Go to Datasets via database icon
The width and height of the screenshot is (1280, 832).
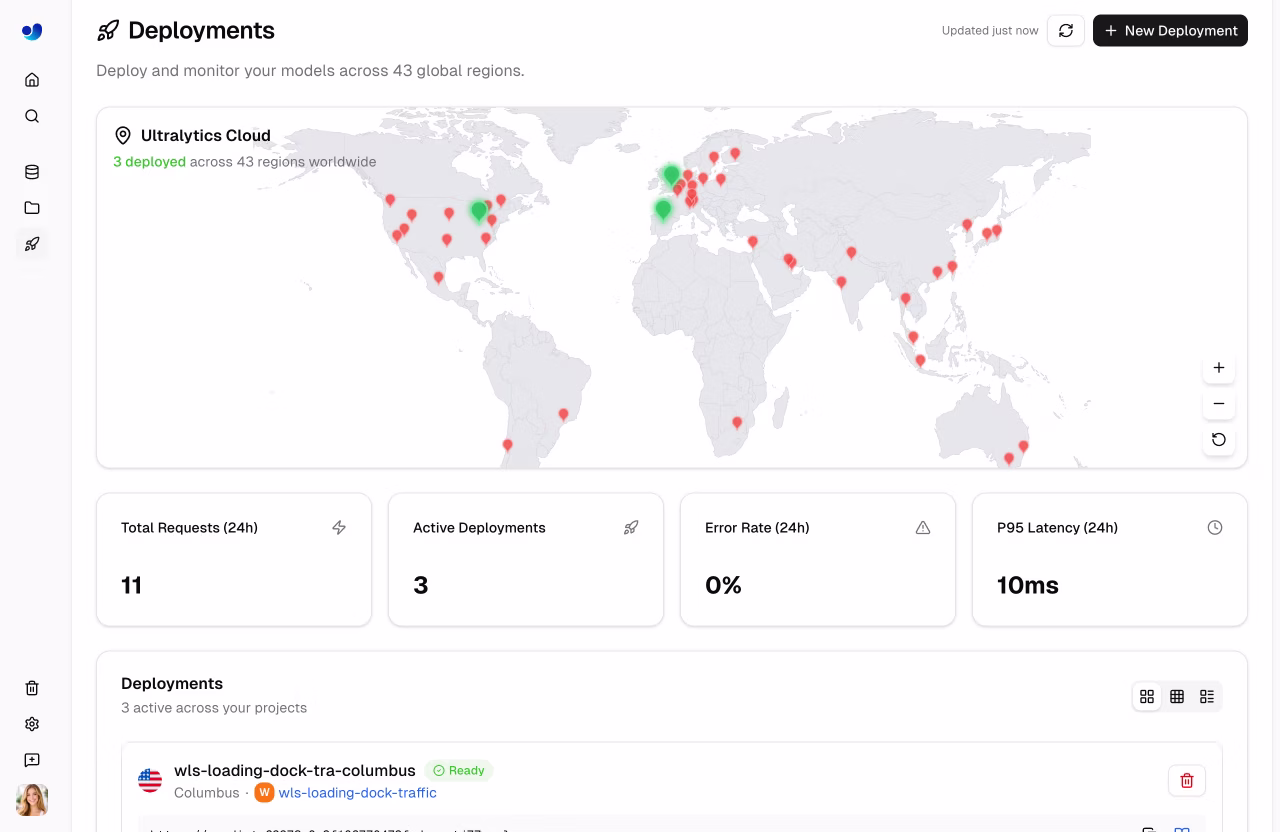pyautogui.click(x=32, y=172)
